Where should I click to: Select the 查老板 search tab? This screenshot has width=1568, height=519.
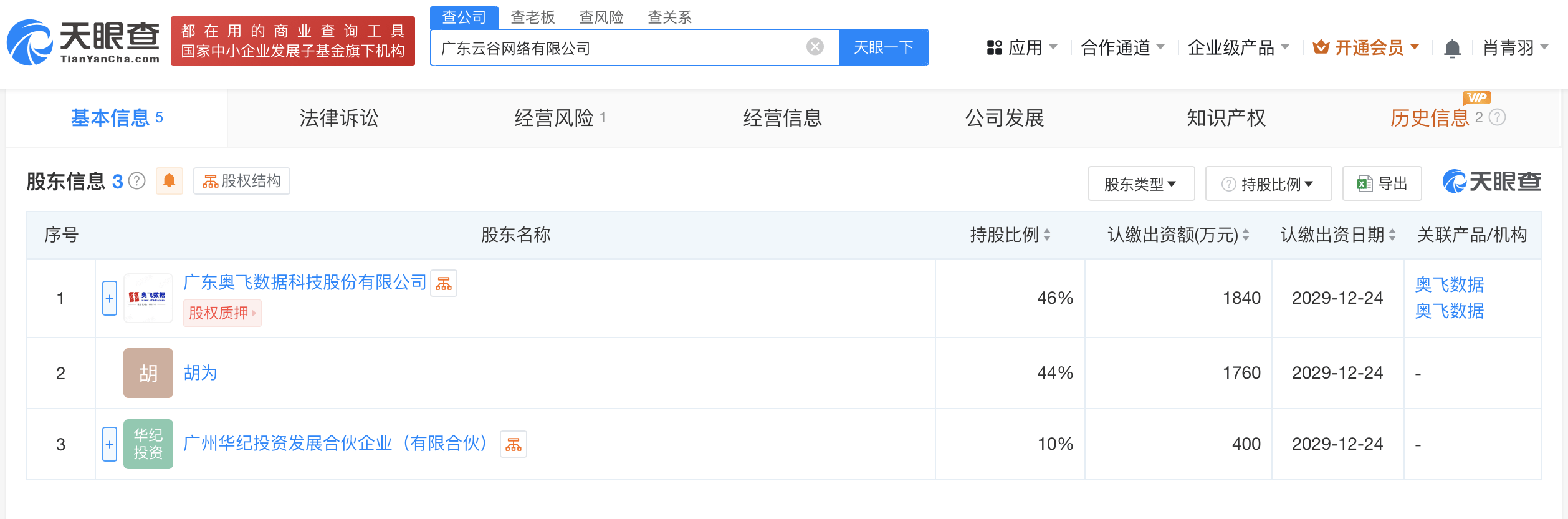(x=532, y=17)
